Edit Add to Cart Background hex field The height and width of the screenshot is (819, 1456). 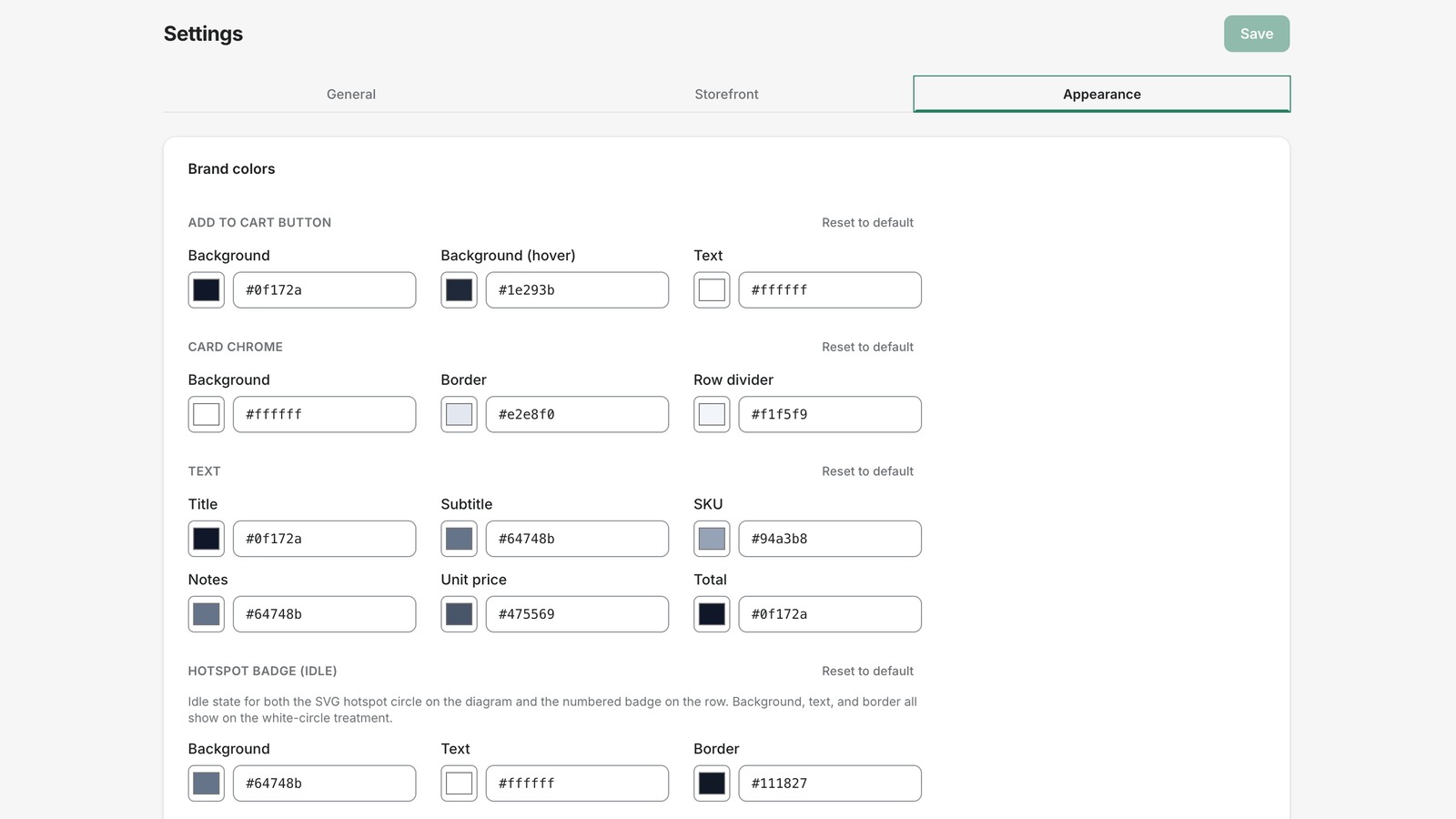[325, 290]
